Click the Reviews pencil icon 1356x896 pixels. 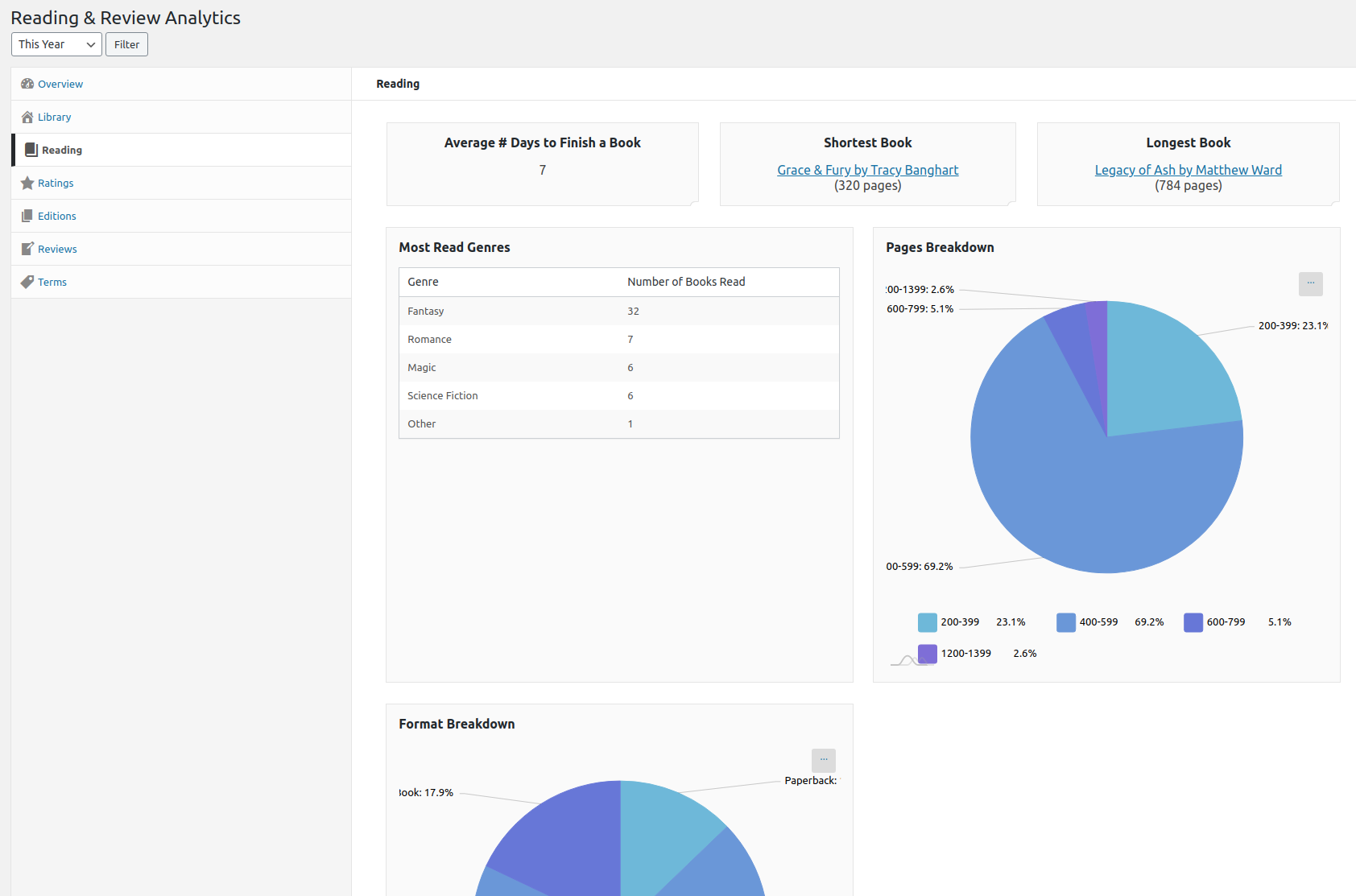pos(27,249)
